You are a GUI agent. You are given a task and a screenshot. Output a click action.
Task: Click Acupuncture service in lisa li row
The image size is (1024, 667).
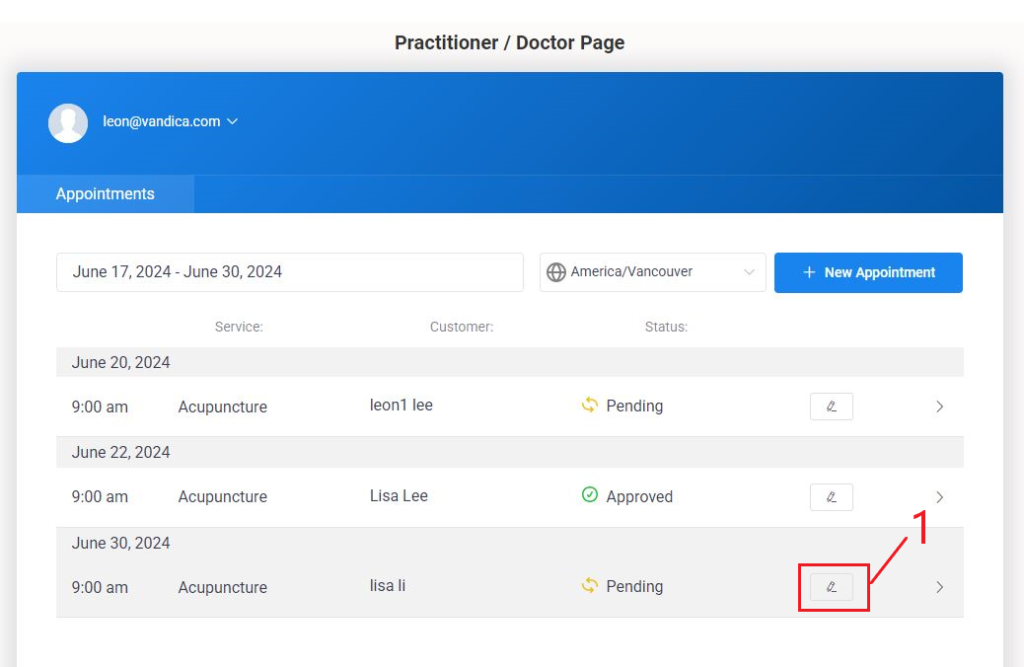pos(222,587)
